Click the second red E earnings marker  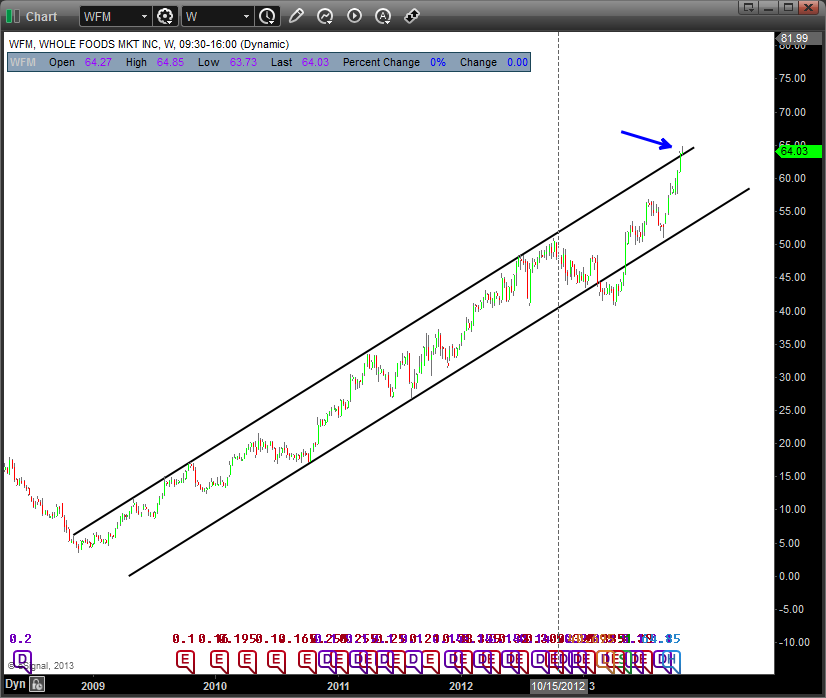point(219,661)
